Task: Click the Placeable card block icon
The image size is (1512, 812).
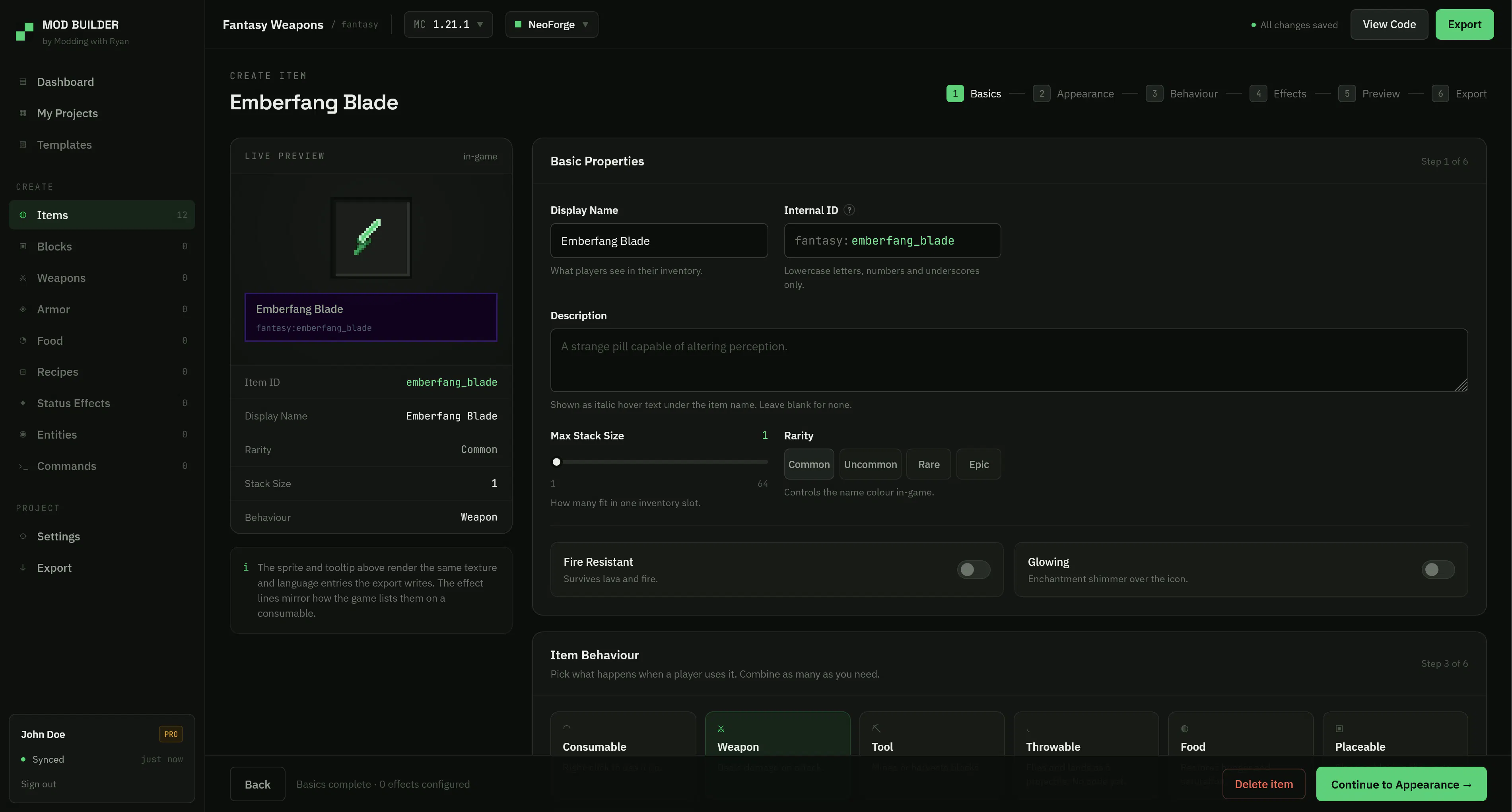Action: pos(1339,728)
